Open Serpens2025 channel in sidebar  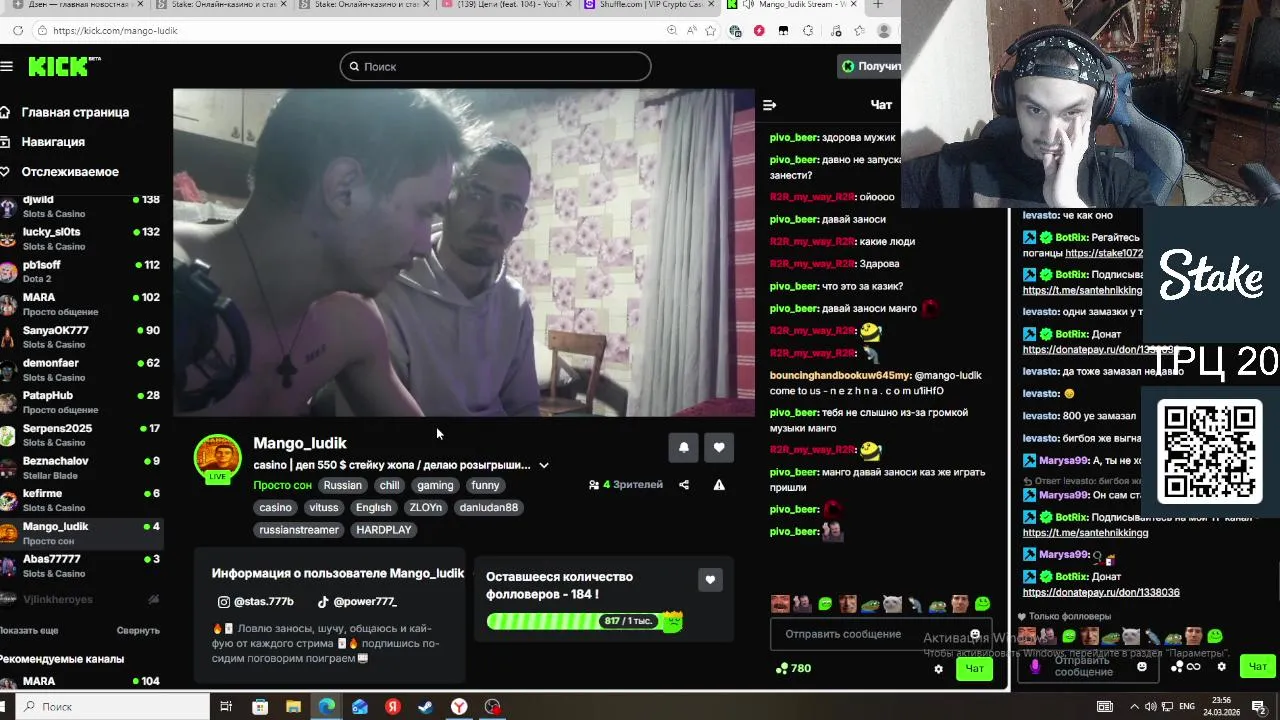(x=80, y=435)
